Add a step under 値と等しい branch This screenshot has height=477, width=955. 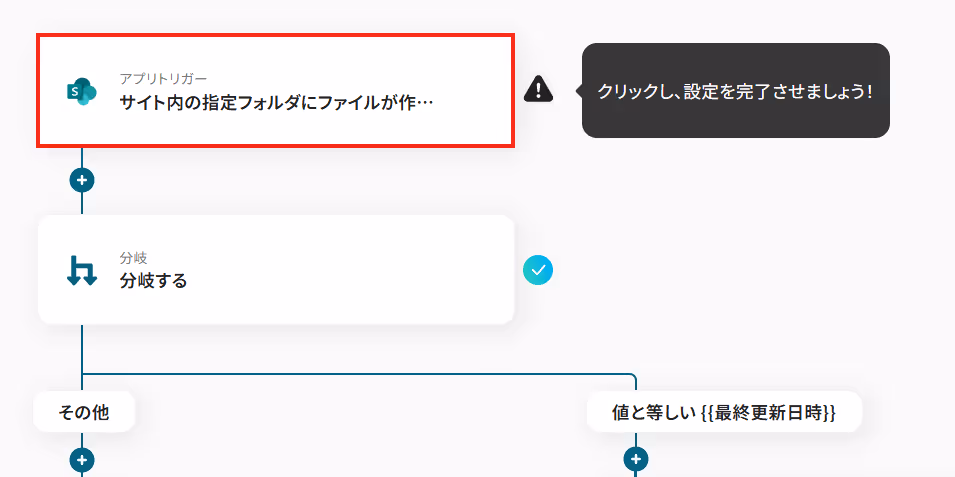[x=636, y=459]
